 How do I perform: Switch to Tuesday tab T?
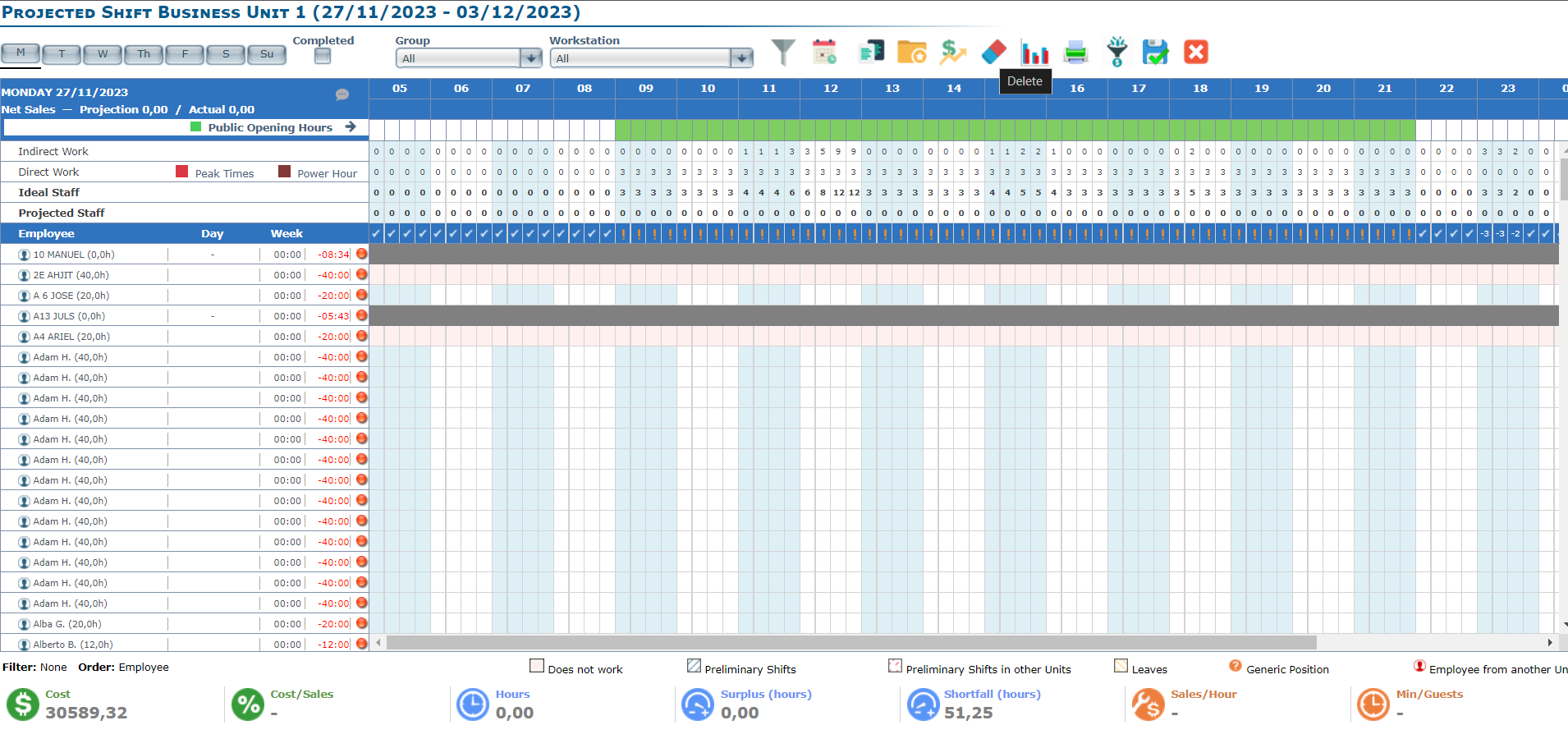tap(62, 54)
